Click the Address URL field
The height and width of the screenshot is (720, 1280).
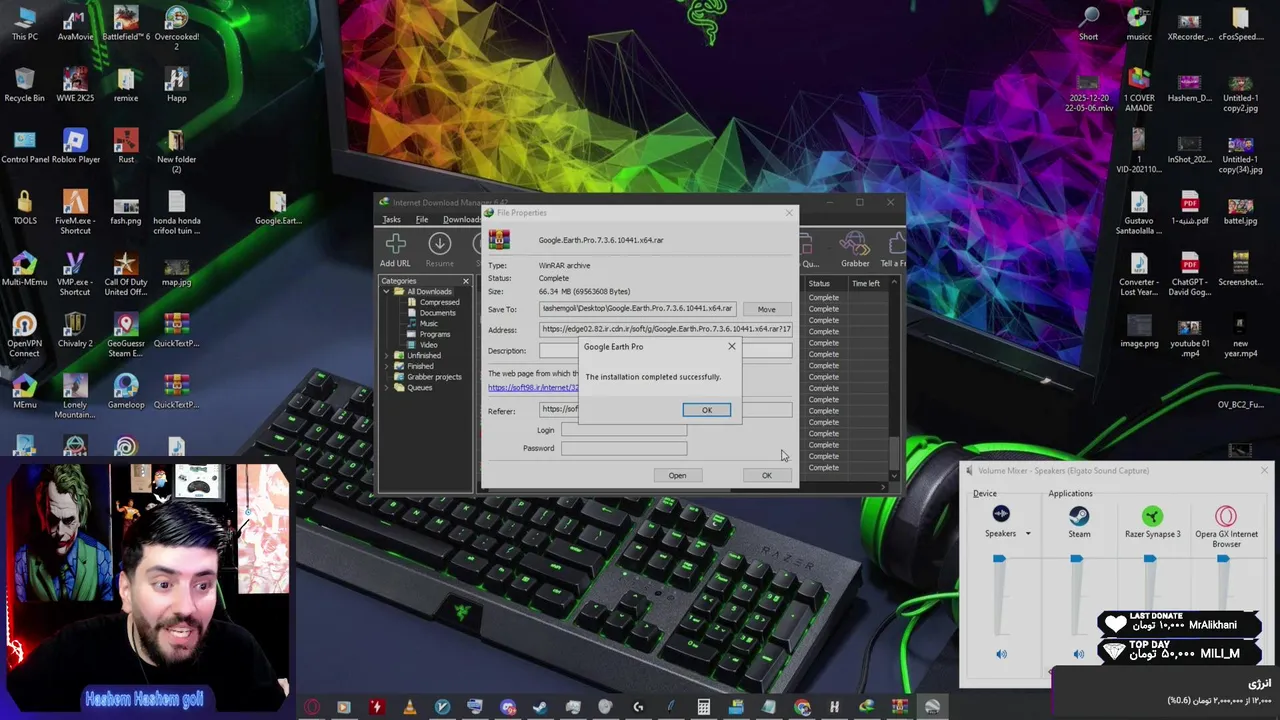tap(666, 329)
